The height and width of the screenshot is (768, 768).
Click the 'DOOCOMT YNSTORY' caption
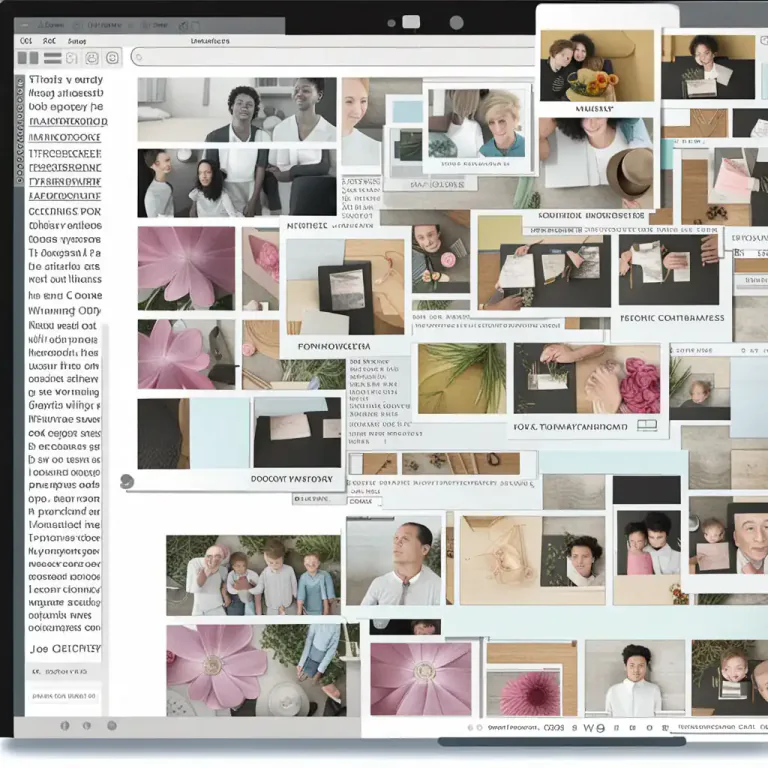[x=291, y=479]
